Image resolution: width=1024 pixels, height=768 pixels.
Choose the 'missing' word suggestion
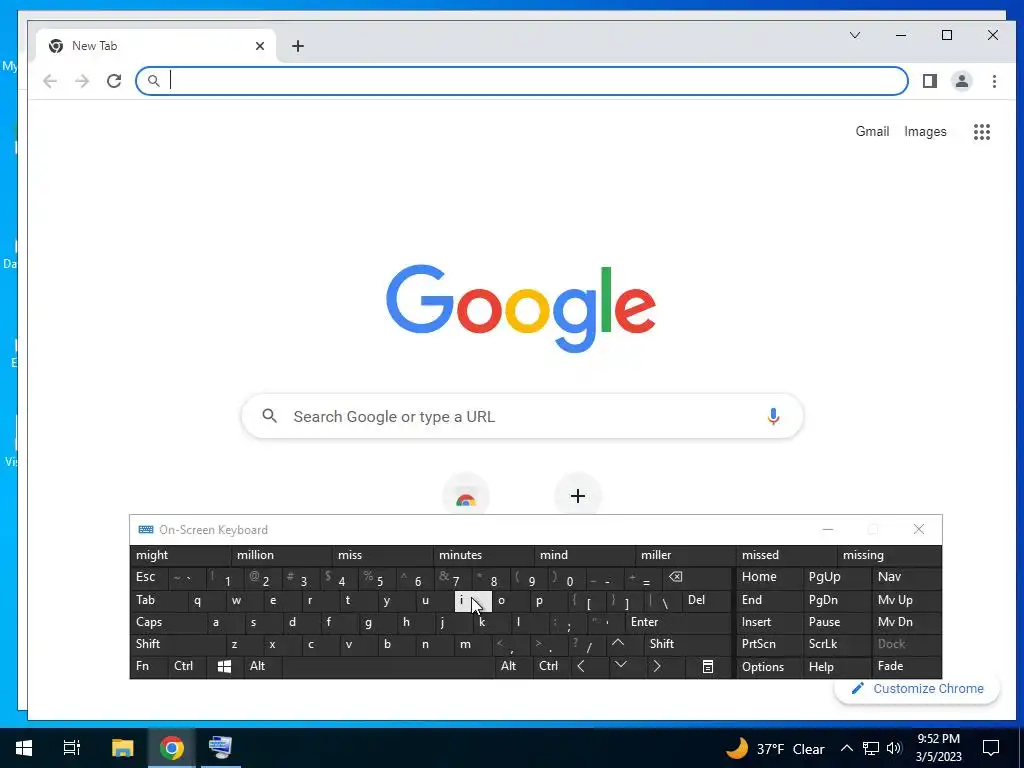tap(889, 555)
